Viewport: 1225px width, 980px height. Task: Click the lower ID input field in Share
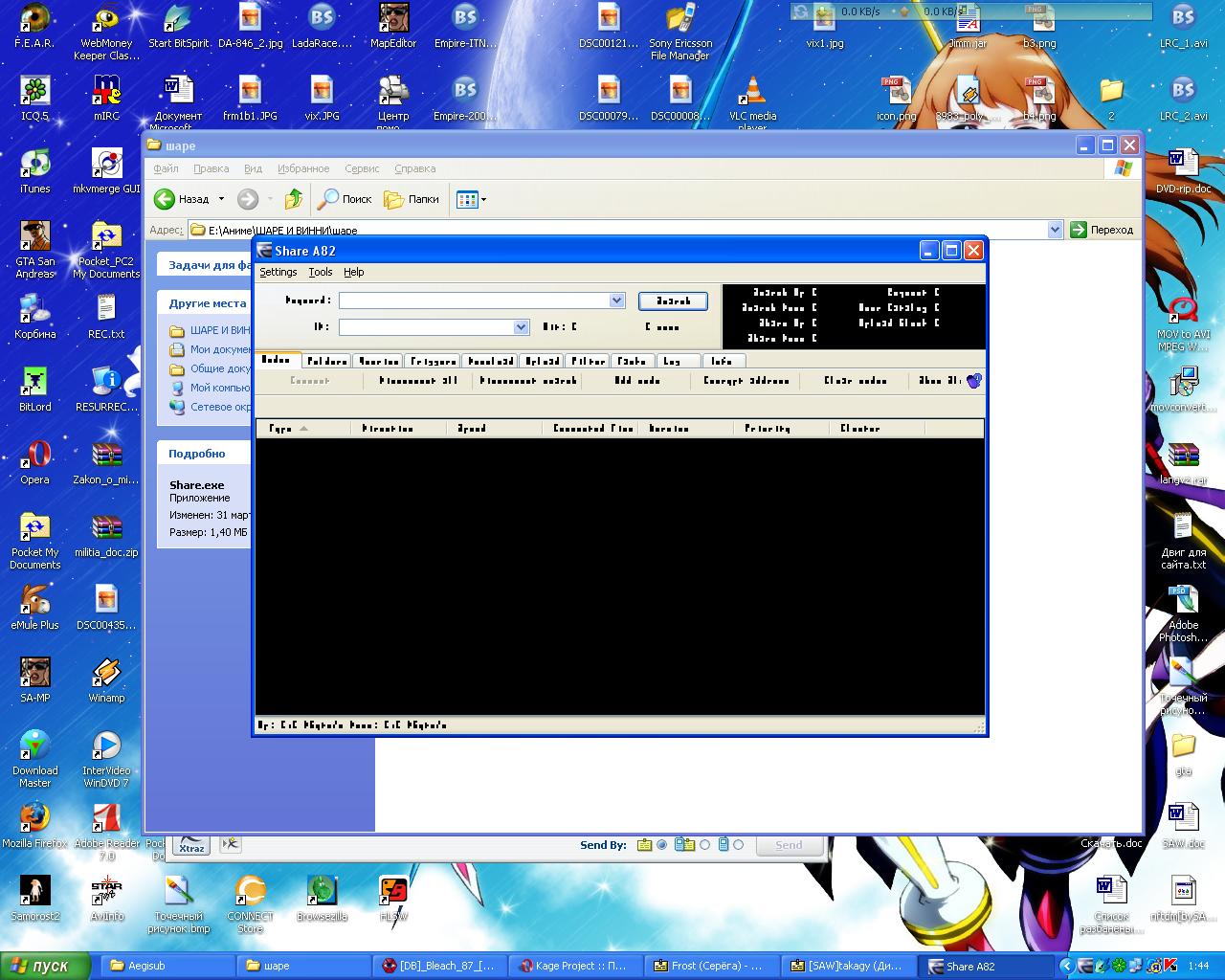(426, 327)
